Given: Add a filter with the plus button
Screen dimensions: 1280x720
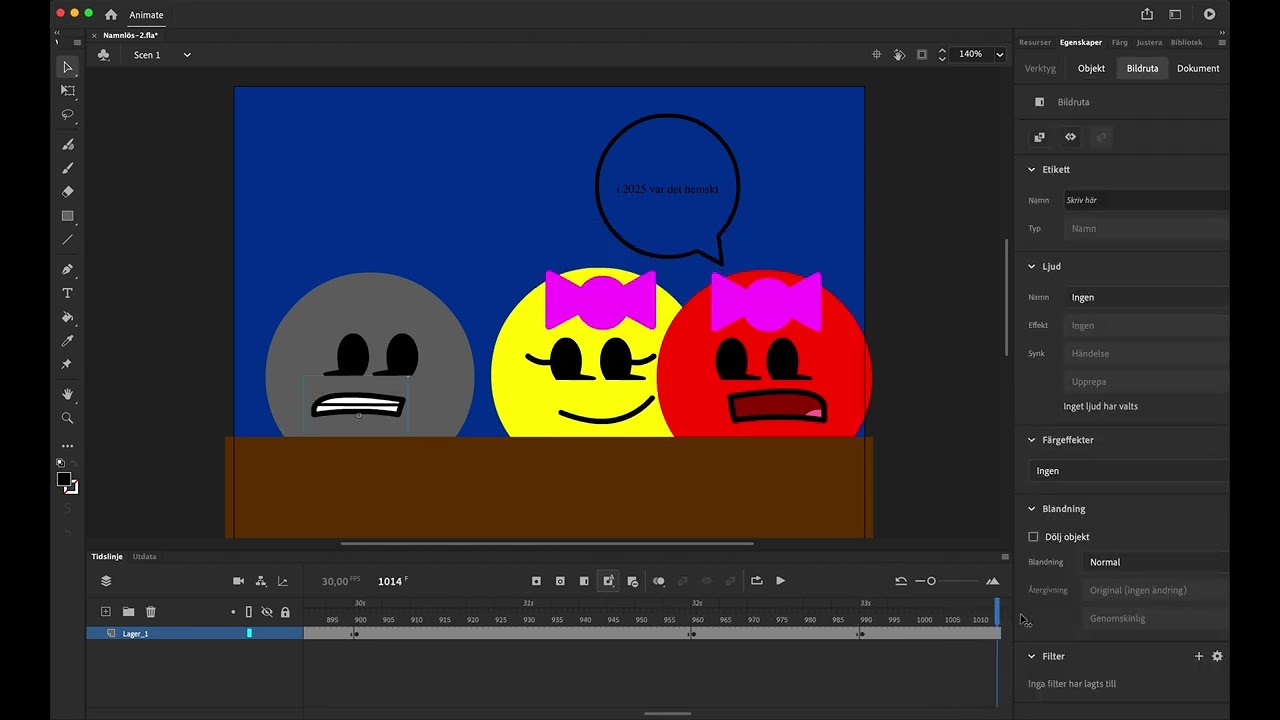Looking at the screenshot, I should pos(1199,656).
